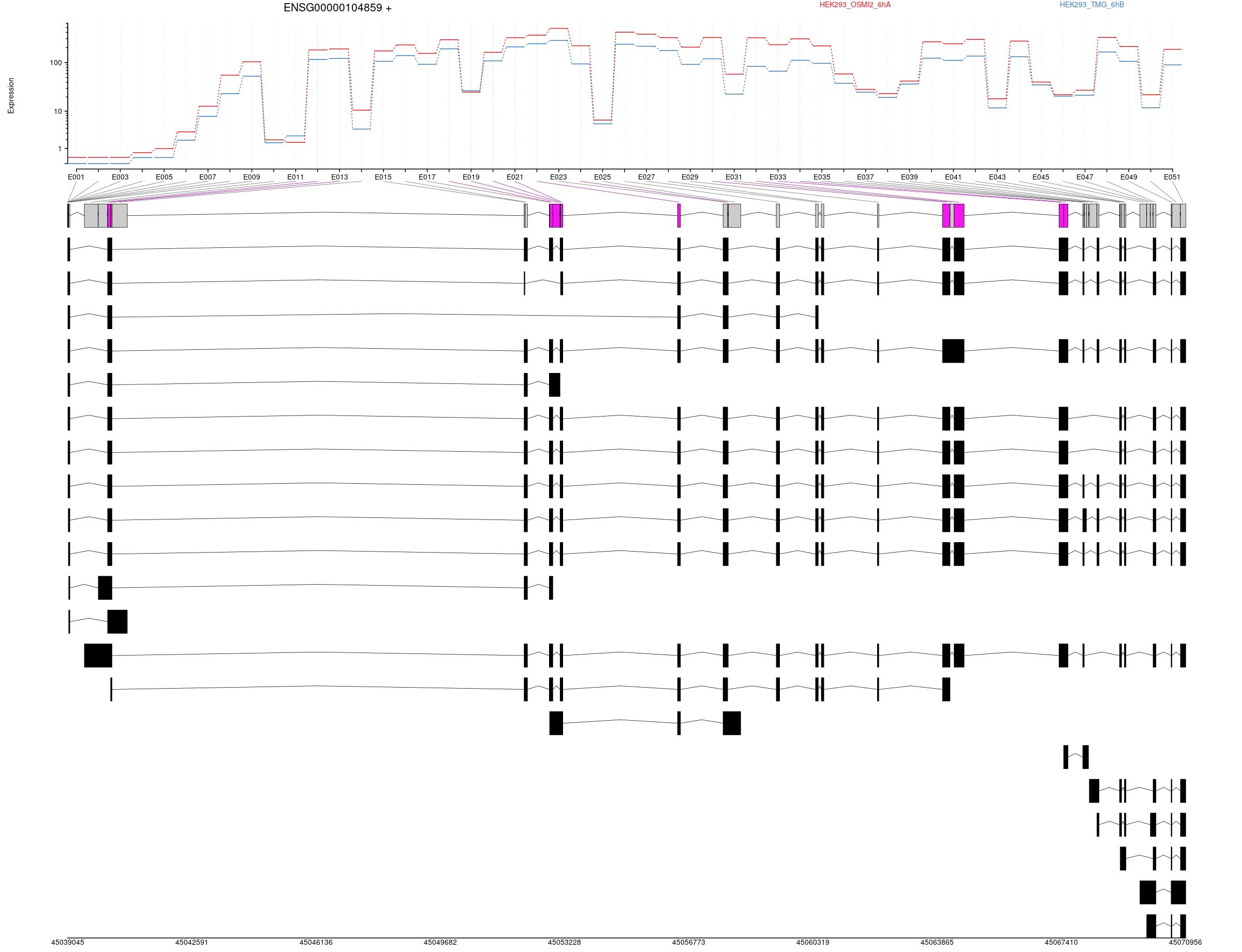Click genomic coordinate 45056773
This screenshot has width=1242, height=952.
(689, 942)
